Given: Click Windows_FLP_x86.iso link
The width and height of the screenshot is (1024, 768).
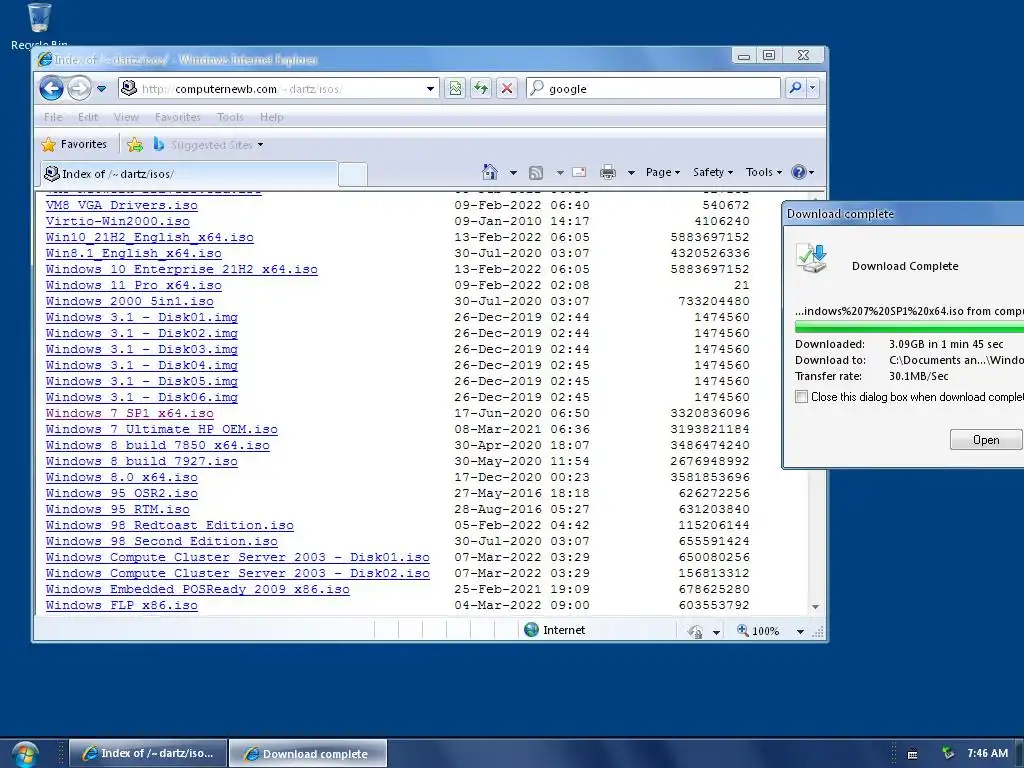Looking at the screenshot, I should 121,605.
